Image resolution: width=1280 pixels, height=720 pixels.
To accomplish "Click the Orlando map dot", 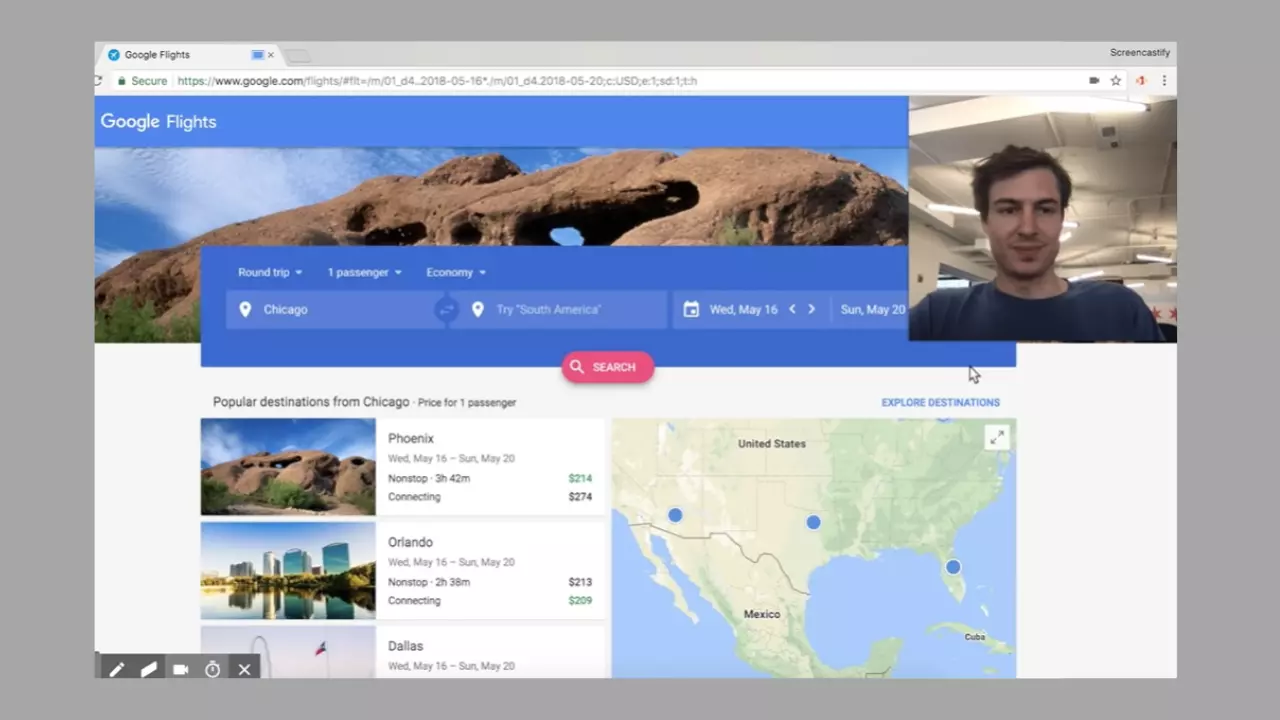I will tap(953, 567).
